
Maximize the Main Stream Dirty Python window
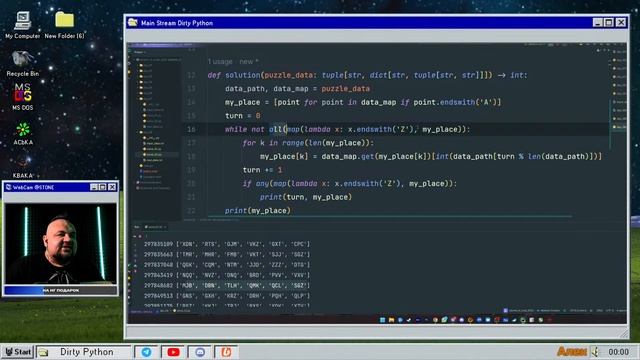click(x=609, y=22)
